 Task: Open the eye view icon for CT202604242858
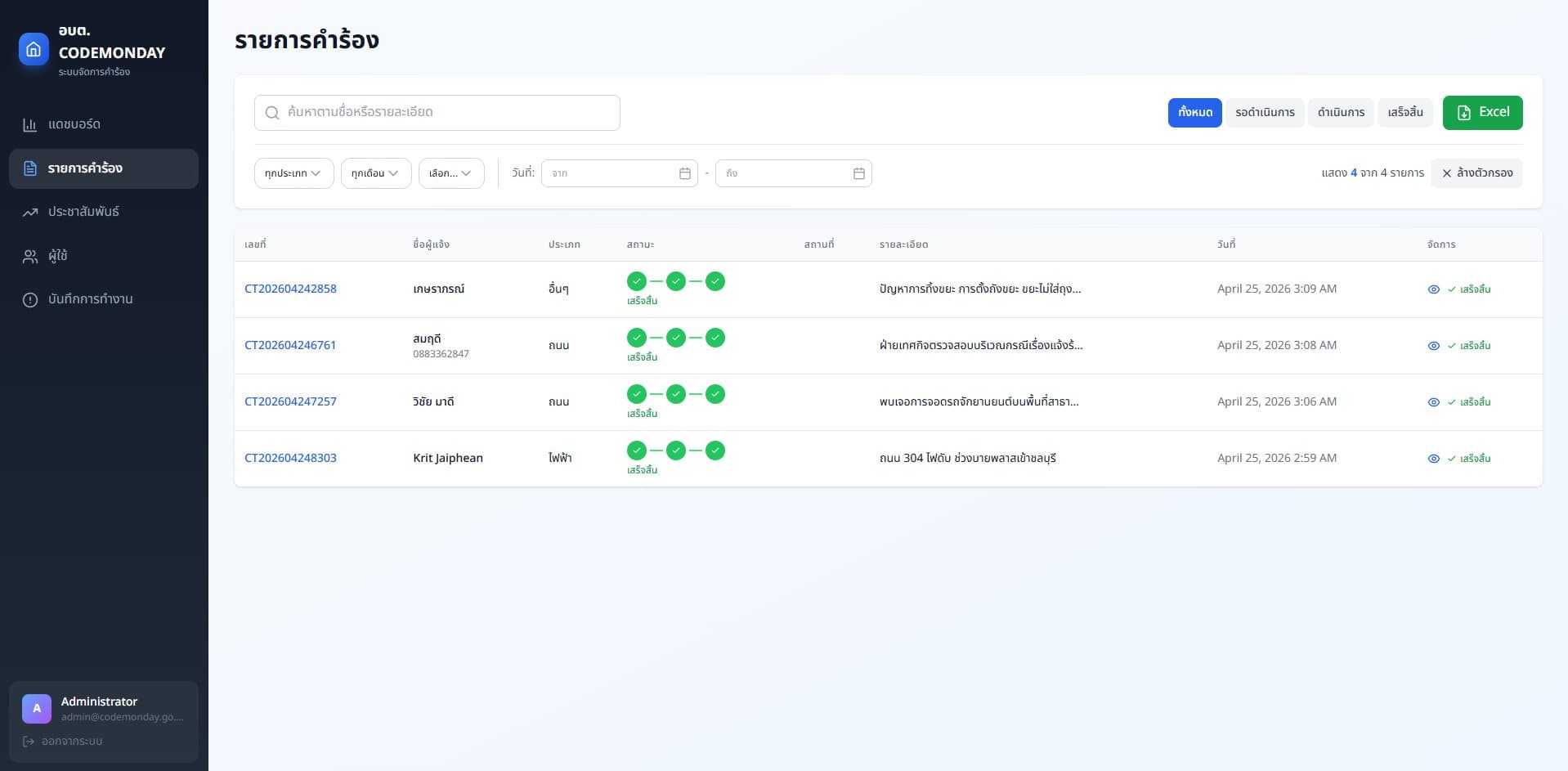[1435, 289]
